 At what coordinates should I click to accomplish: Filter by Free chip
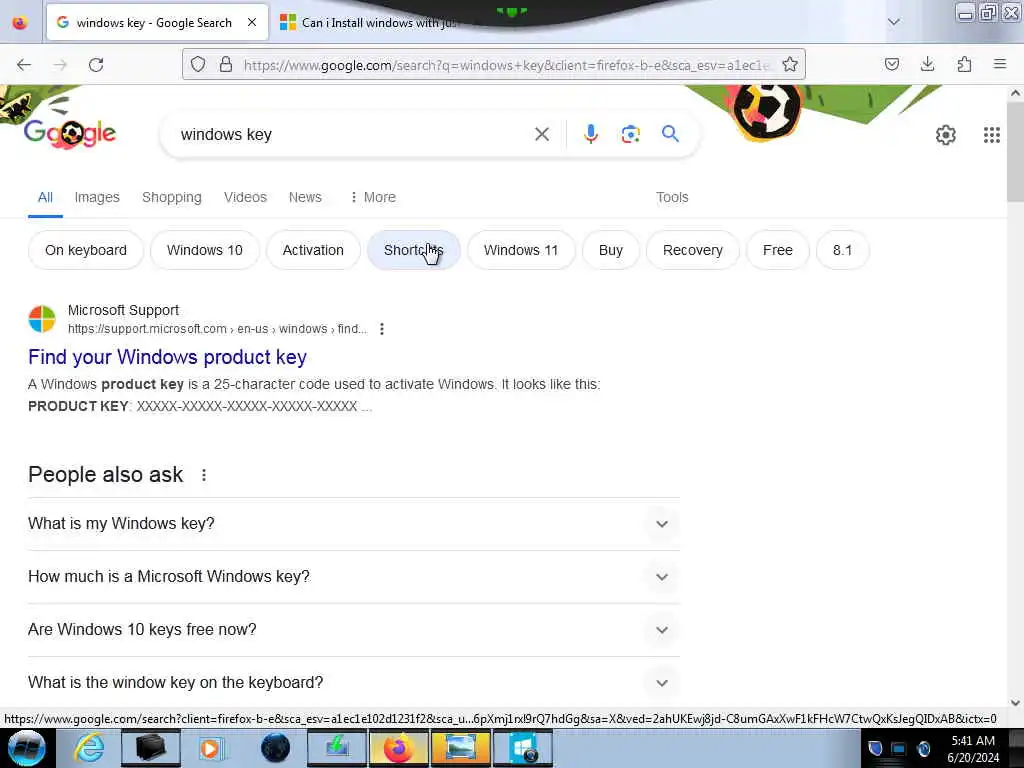777,250
